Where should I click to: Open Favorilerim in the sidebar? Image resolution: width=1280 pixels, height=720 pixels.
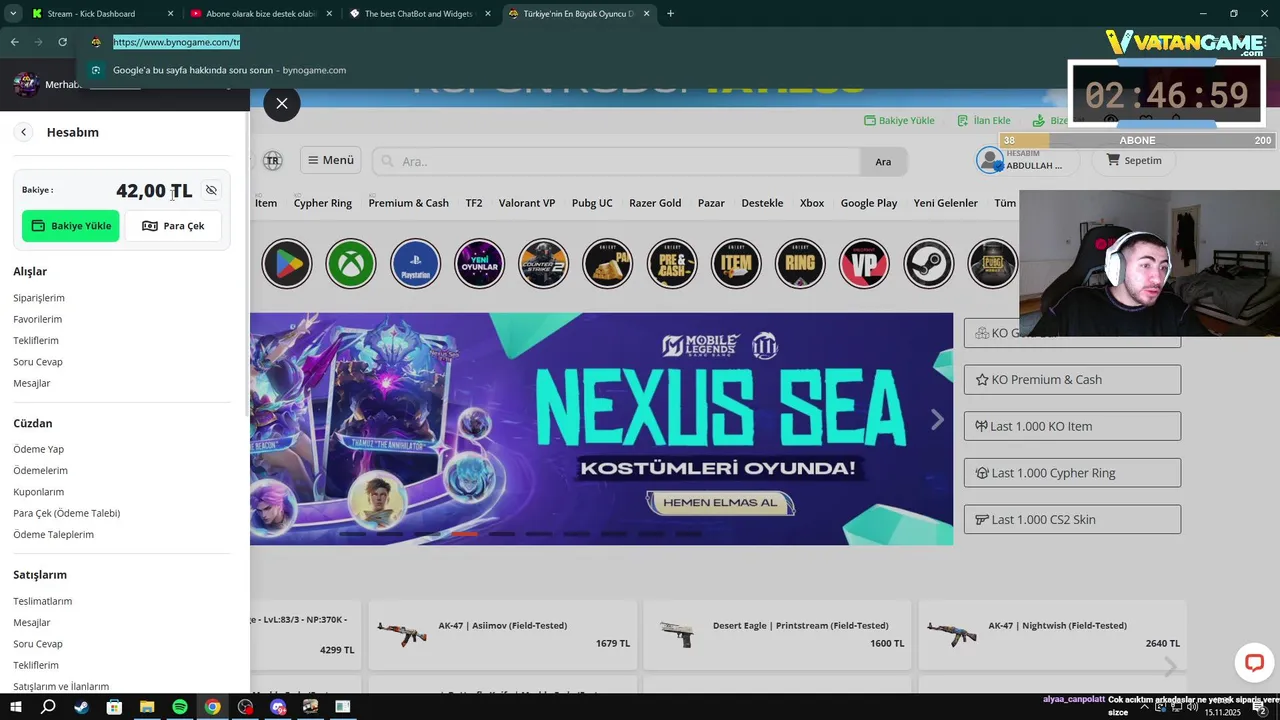[x=38, y=319]
